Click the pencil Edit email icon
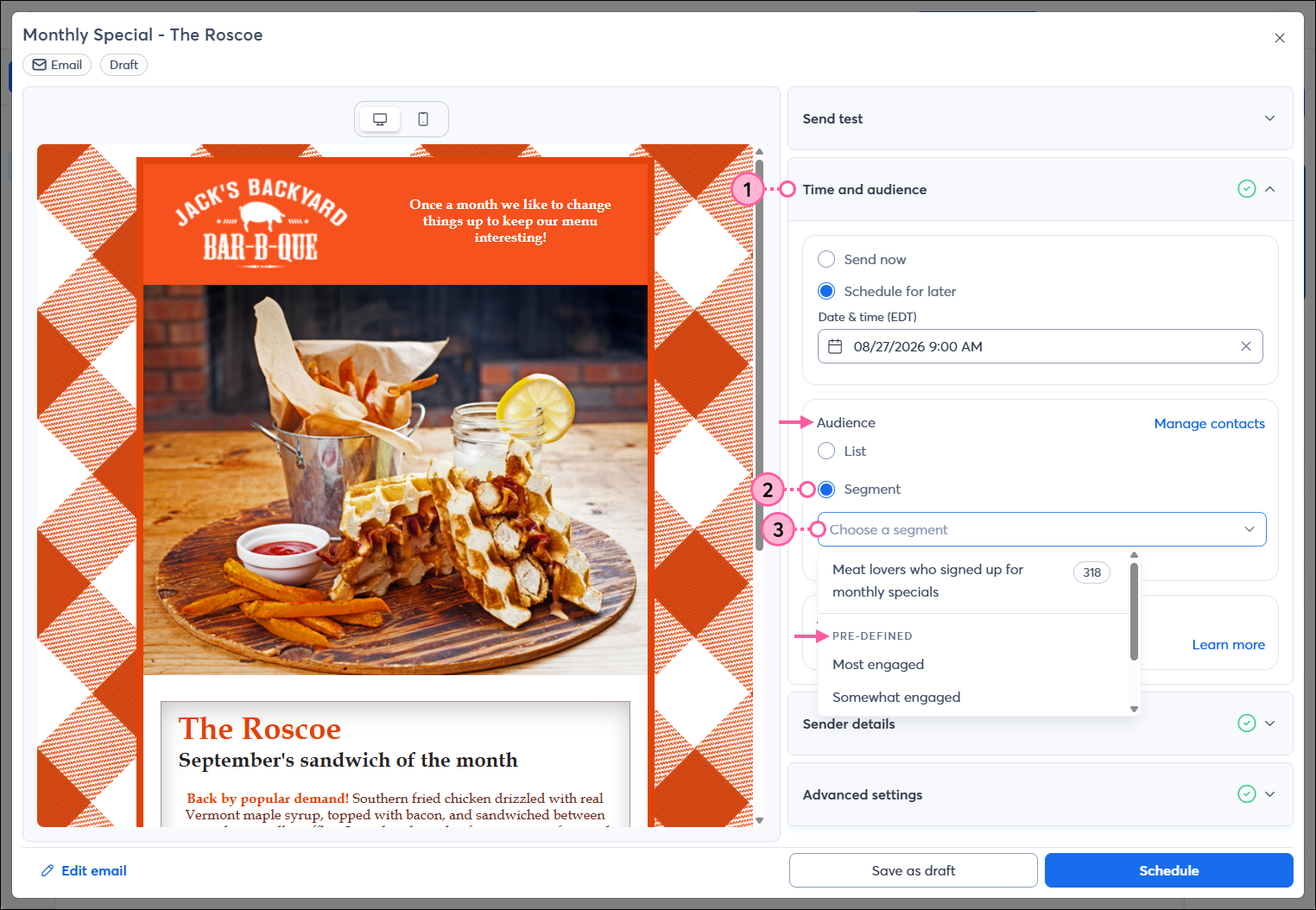Image resolution: width=1316 pixels, height=910 pixels. coord(47,870)
